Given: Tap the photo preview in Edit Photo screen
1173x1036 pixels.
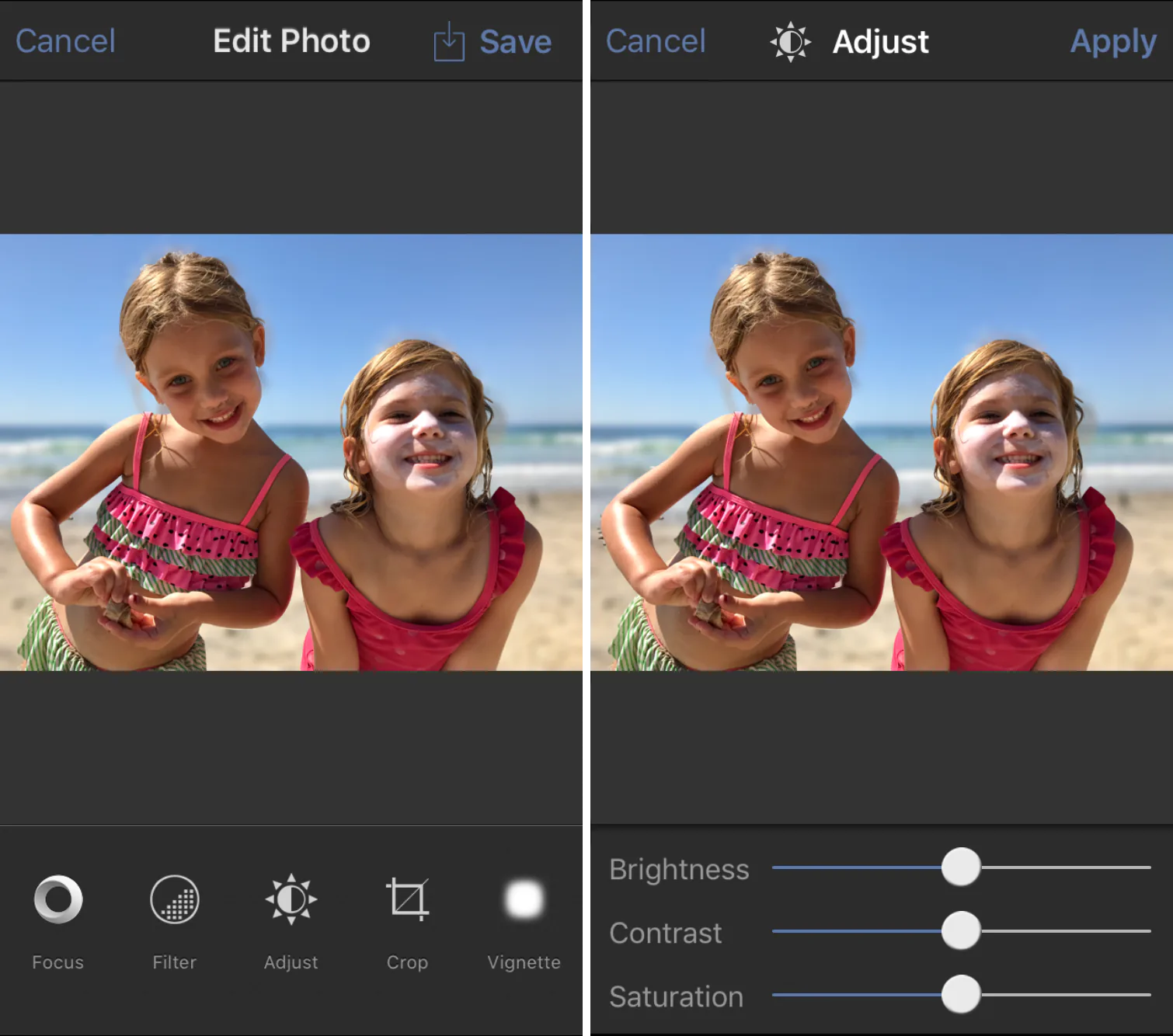Looking at the screenshot, I should pos(291,452).
